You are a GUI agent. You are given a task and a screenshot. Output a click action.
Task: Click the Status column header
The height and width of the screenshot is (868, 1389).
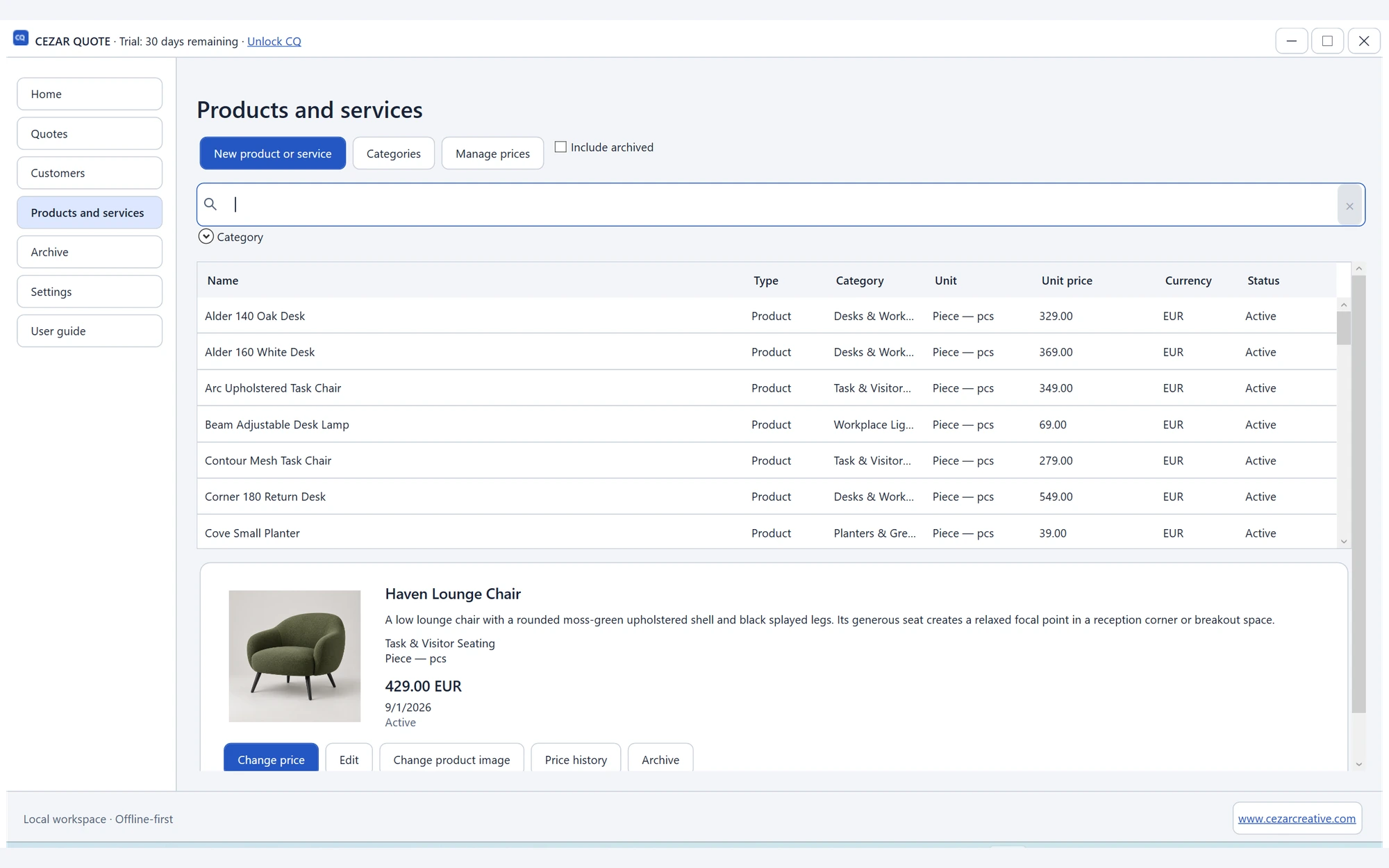1263,281
